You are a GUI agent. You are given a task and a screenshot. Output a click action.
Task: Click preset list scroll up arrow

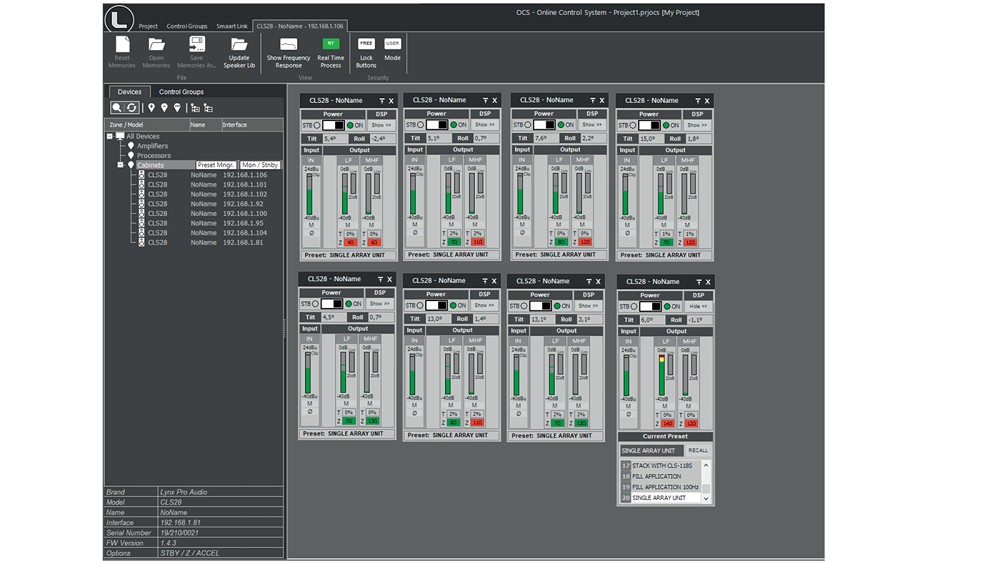(706, 466)
